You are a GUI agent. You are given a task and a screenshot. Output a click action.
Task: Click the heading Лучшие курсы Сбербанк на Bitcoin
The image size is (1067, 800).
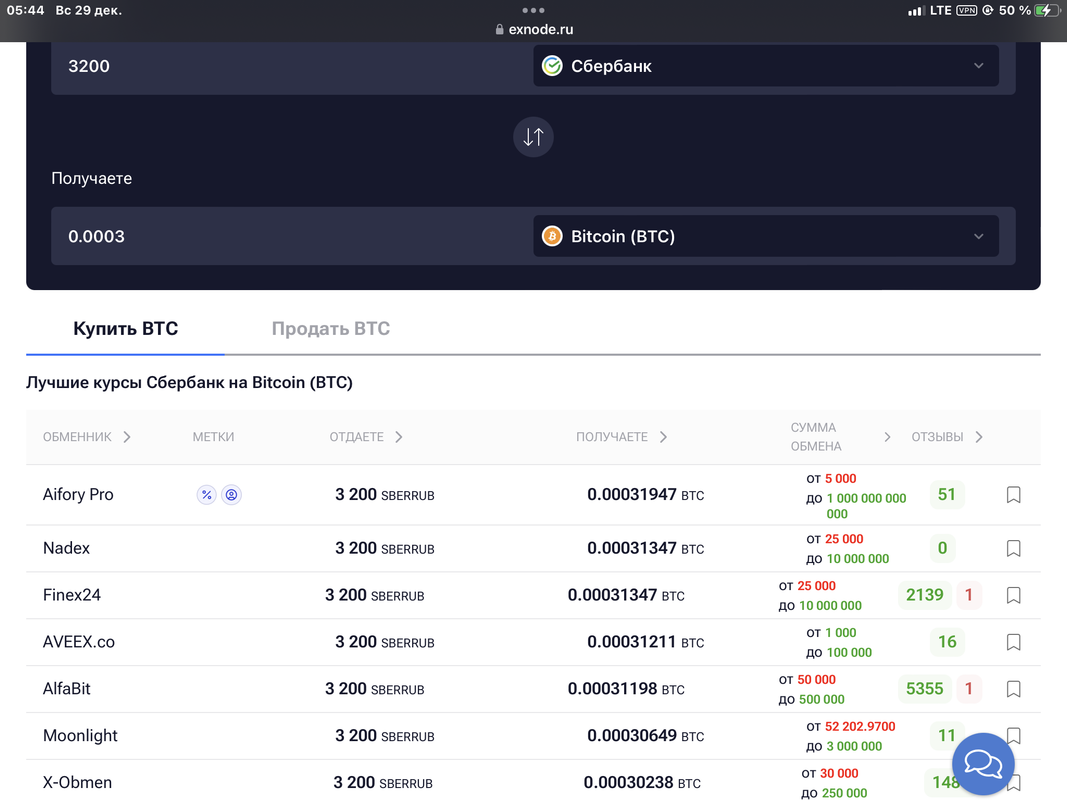(189, 382)
